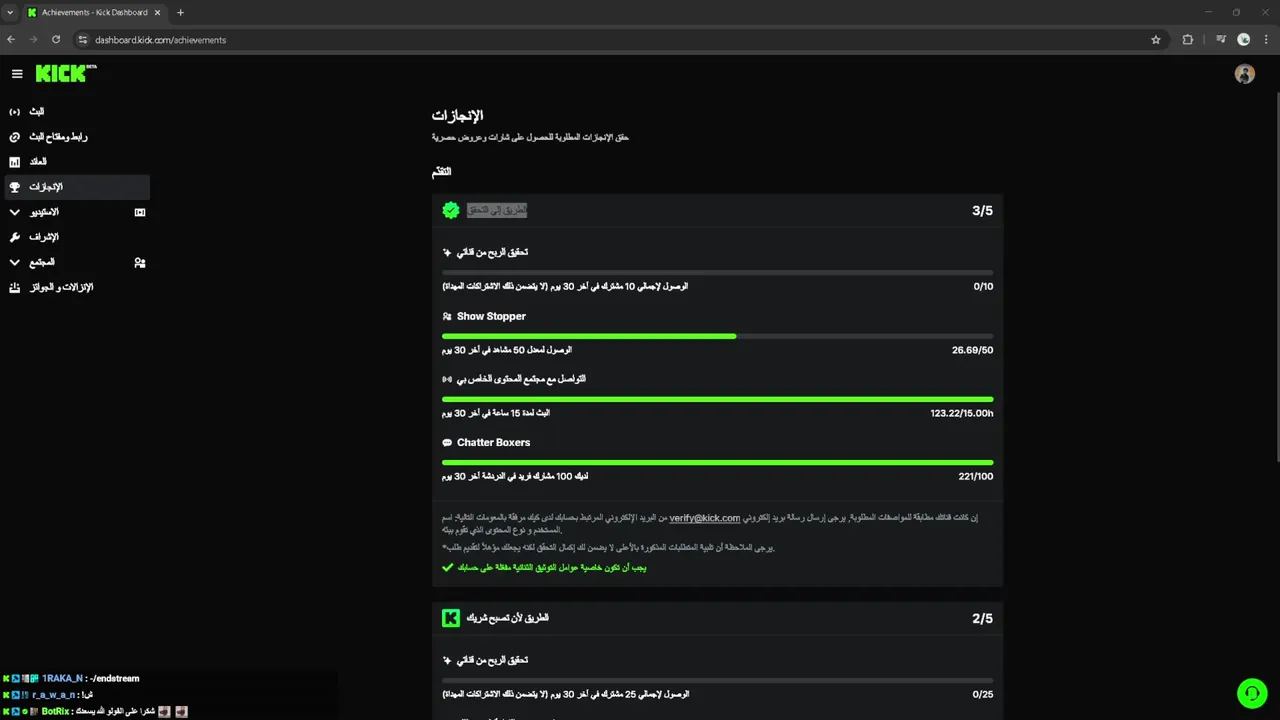Open the Chrome extensions puzzle icon
The height and width of the screenshot is (720, 1280).
tap(1188, 40)
